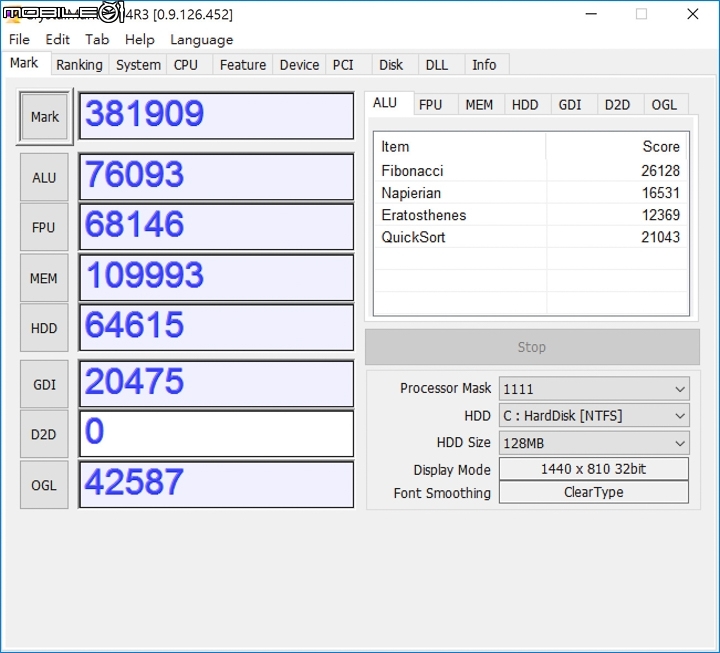The image size is (720, 653).
Task: Switch to the Ranking tab
Action: click(x=79, y=65)
